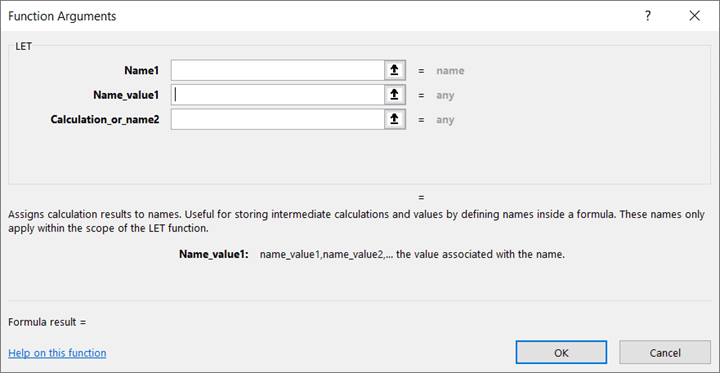The width and height of the screenshot is (720, 373).
Task: Click 'any' preview beside Calculation_or_name2
Action: (445, 120)
